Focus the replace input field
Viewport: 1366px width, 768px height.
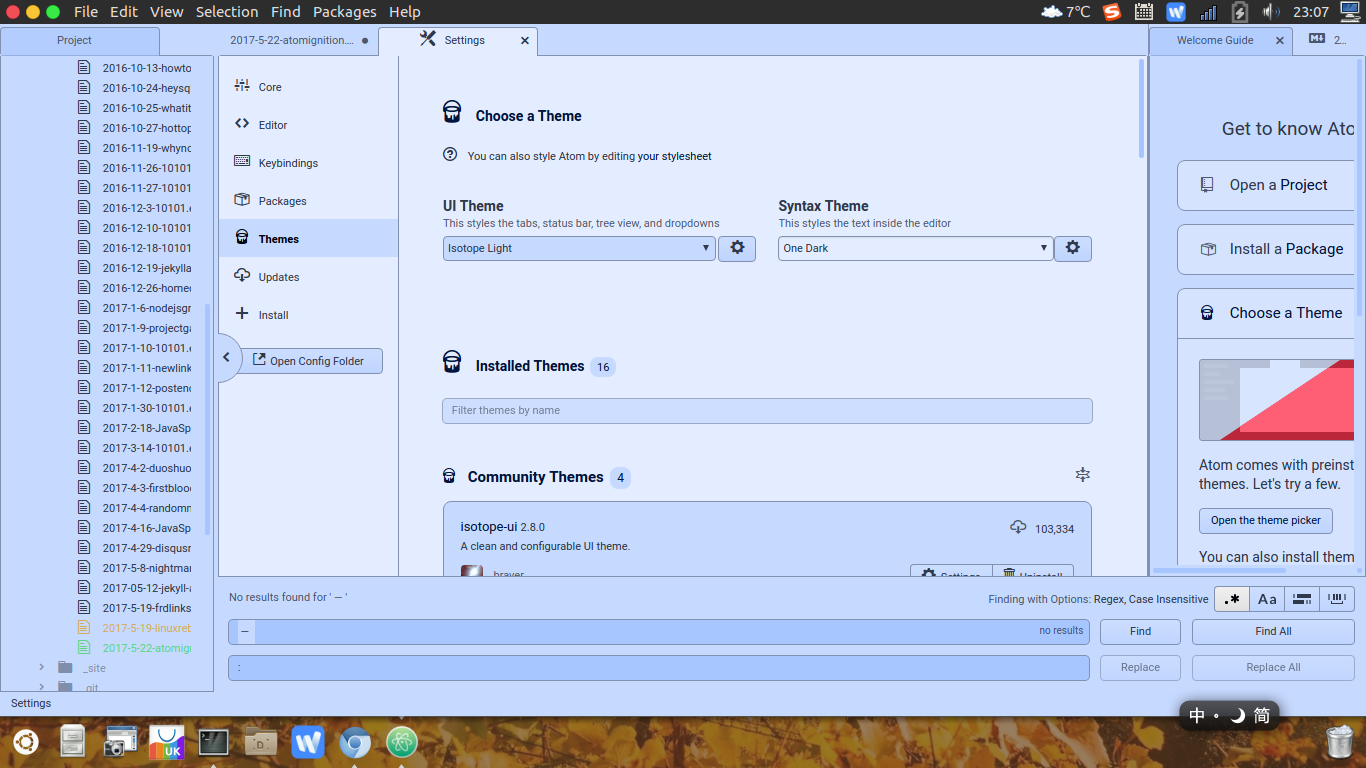point(659,667)
